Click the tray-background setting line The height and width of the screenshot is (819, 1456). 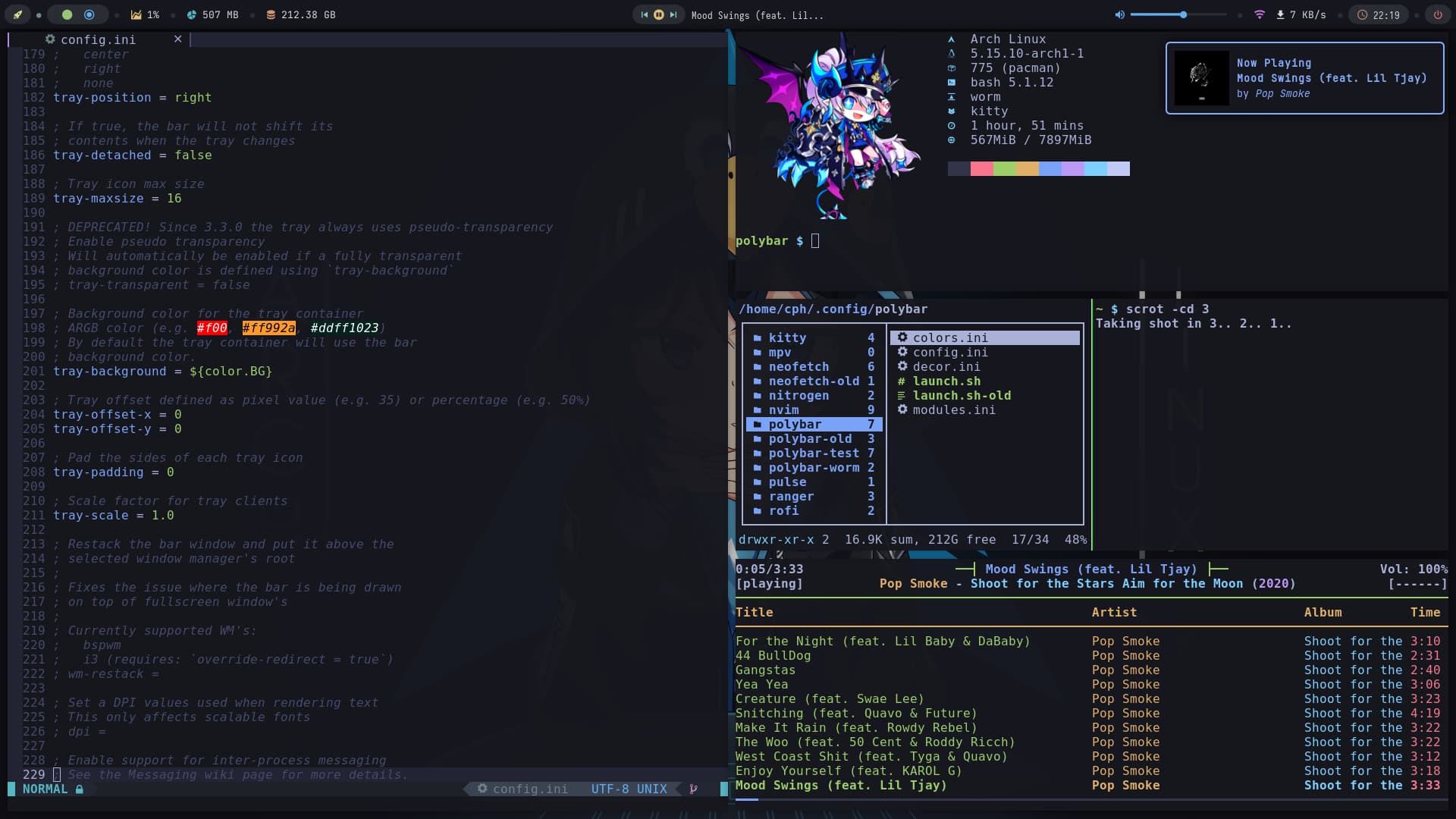coord(162,371)
